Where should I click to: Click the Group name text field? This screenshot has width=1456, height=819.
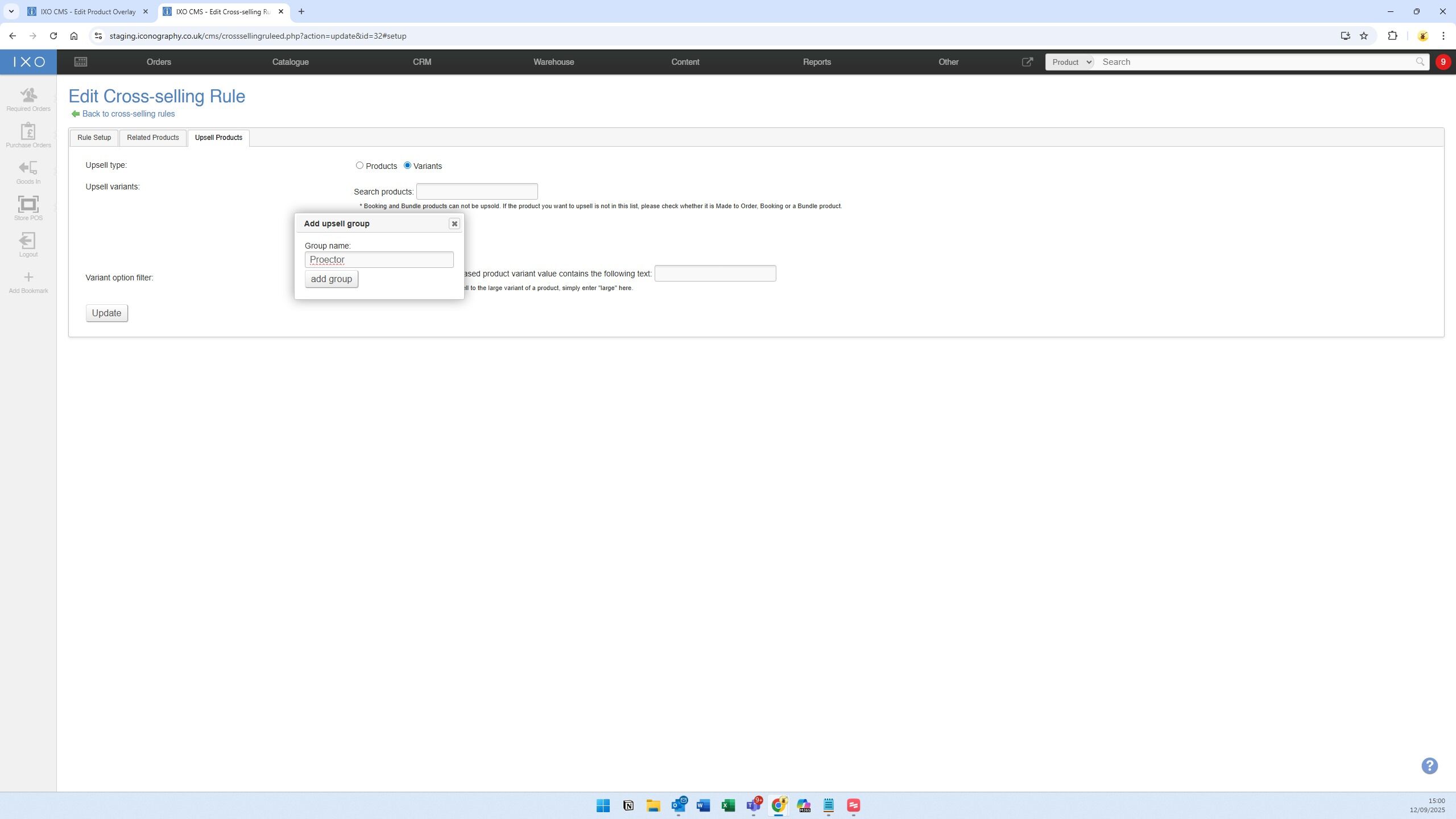click(379, 260)
